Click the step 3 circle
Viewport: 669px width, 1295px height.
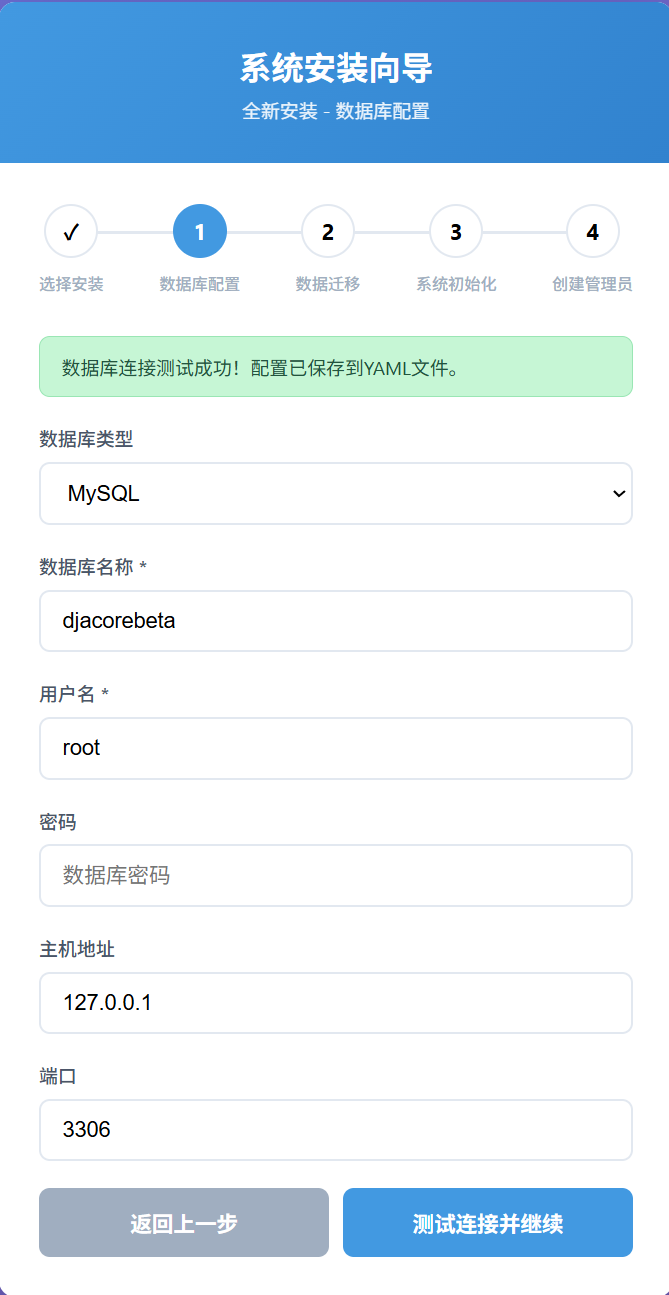pos(456,232)
